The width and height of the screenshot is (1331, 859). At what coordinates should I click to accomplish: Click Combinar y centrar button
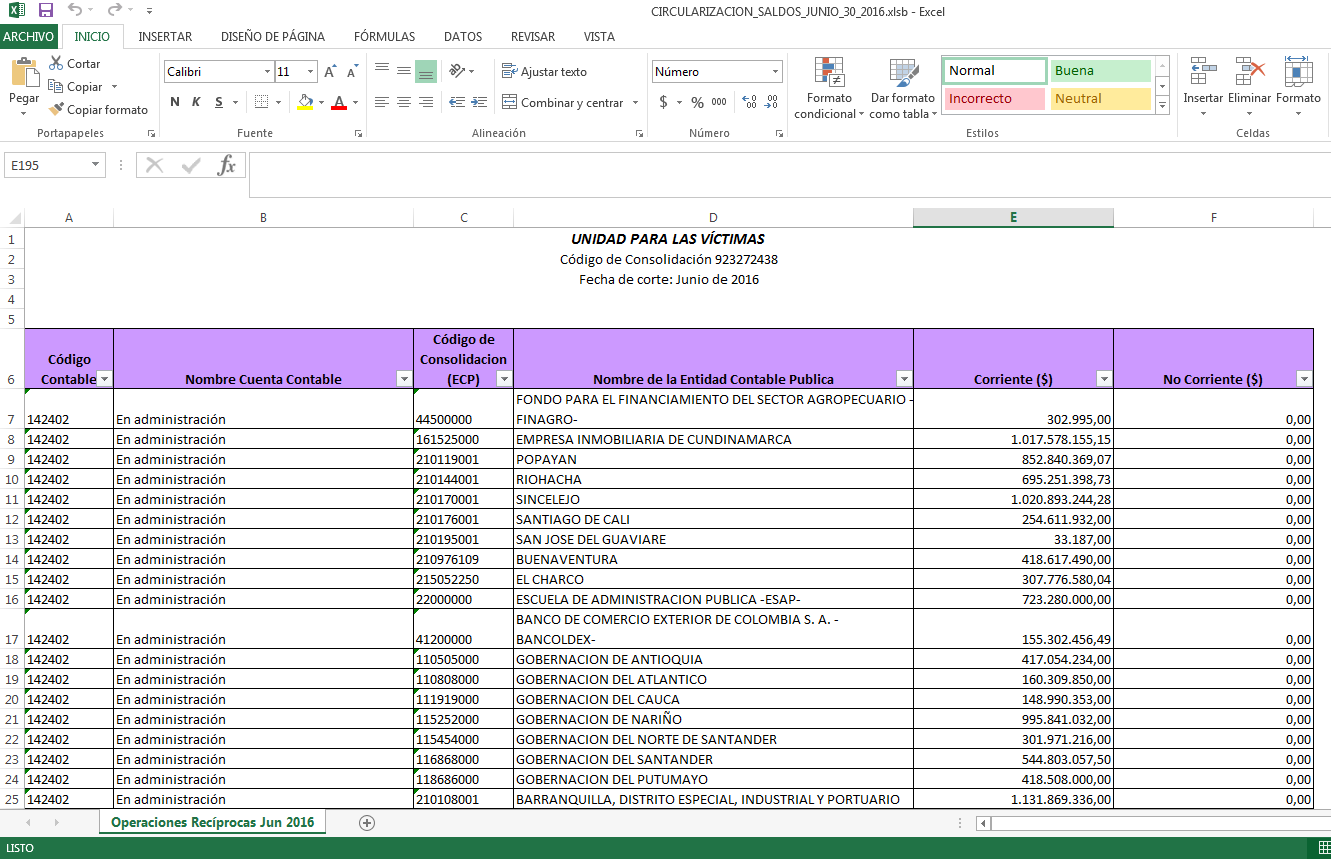(562, 102)
